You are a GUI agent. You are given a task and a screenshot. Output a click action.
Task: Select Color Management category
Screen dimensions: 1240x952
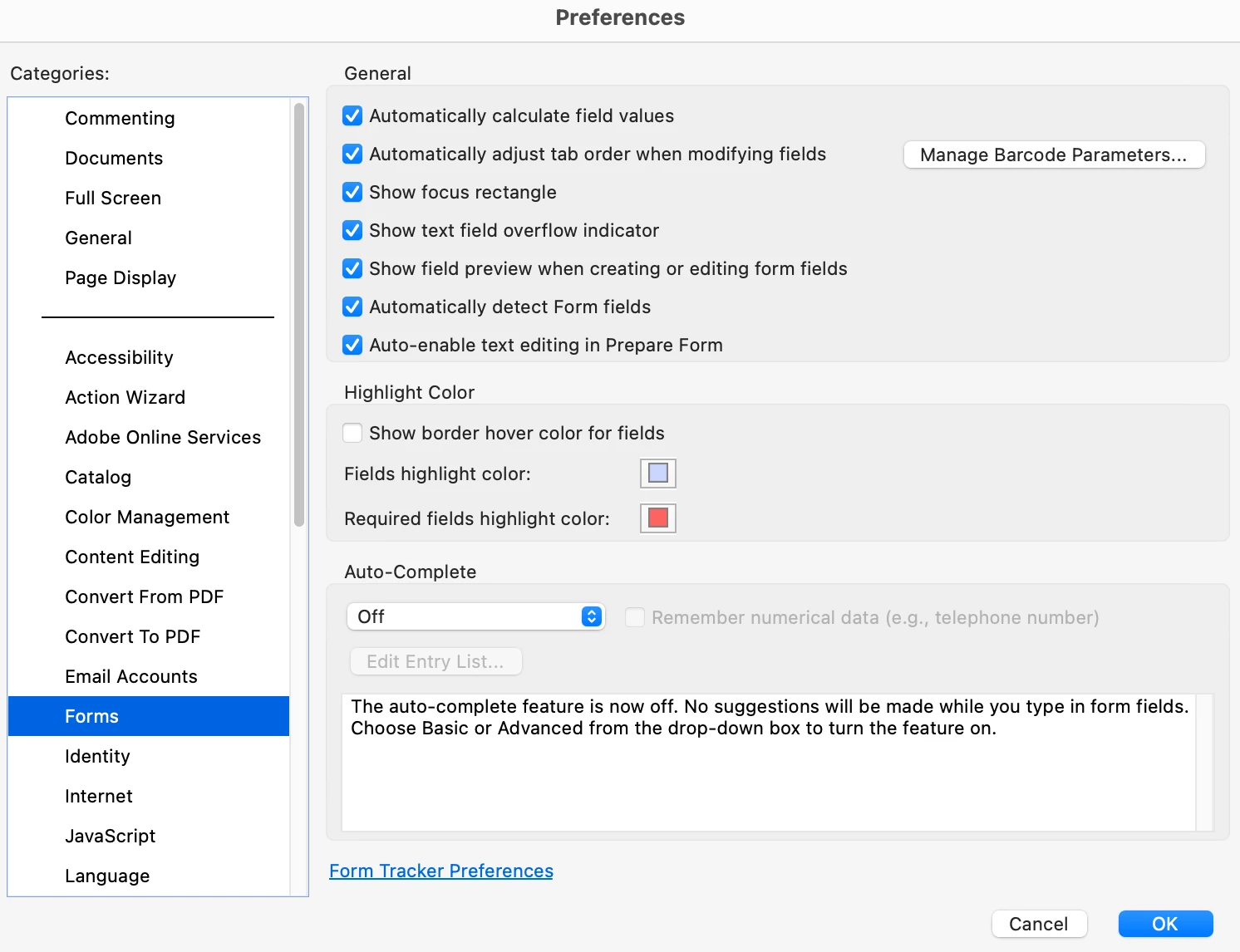[147, 517]
